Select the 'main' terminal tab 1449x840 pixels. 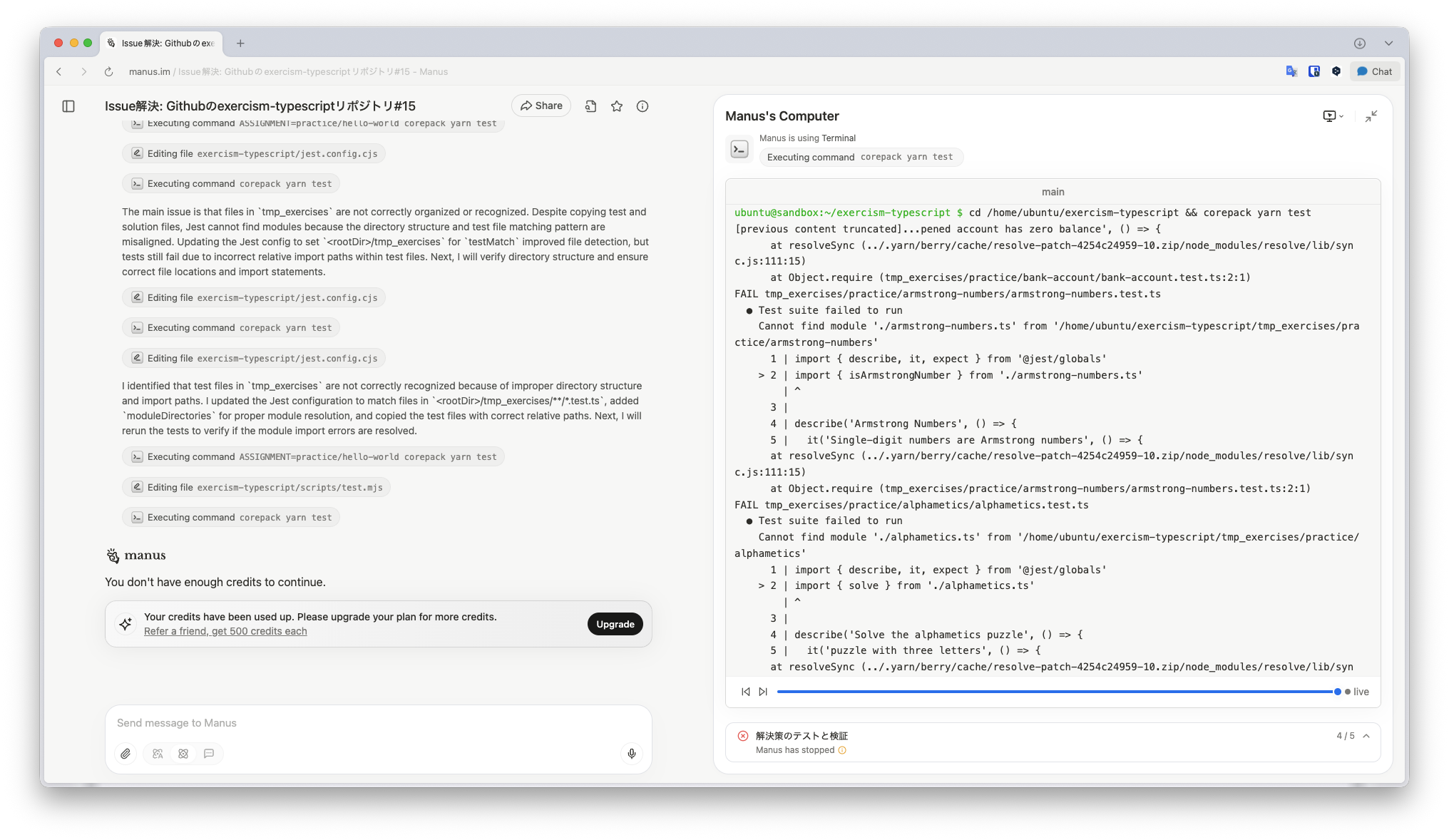[x=1053, y=192]
